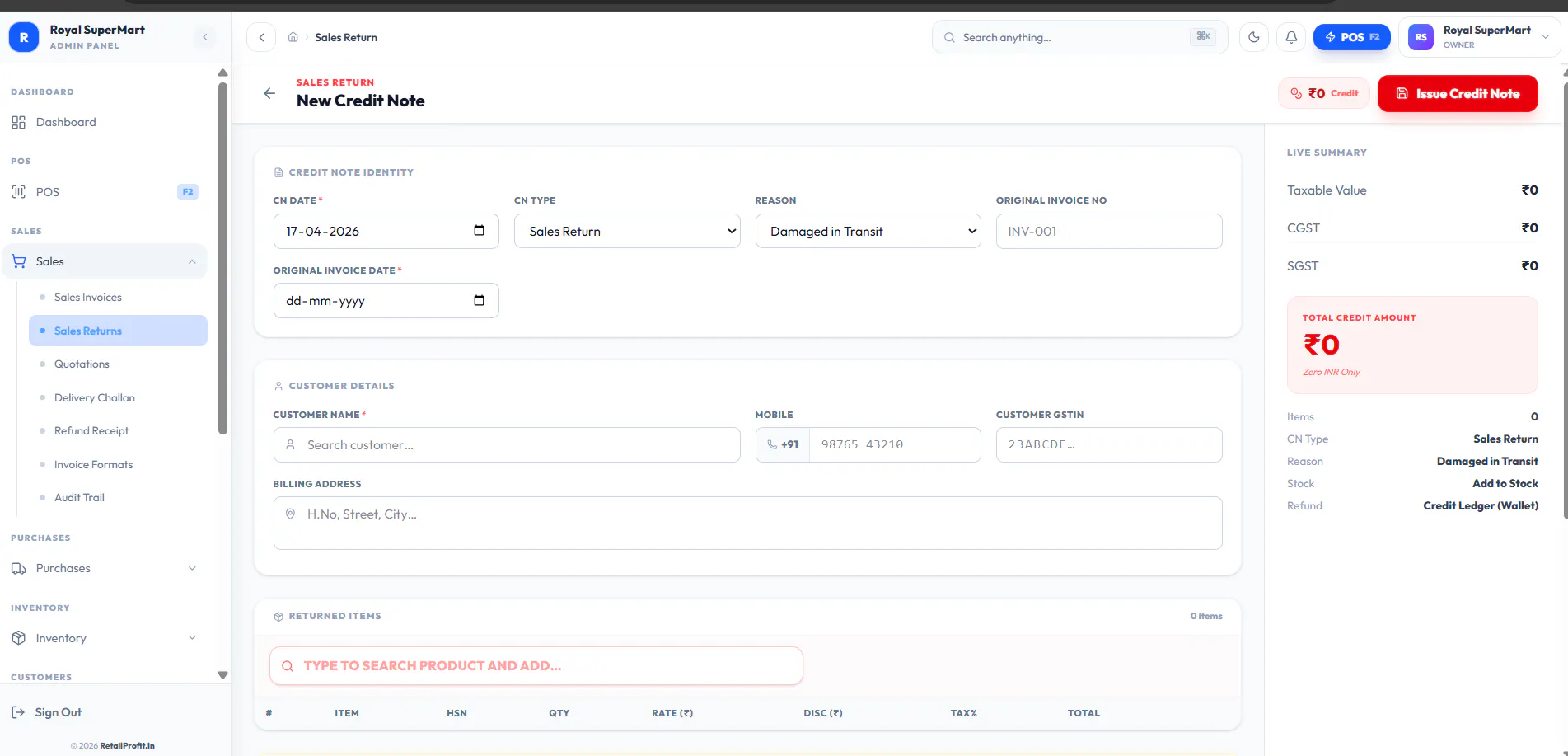The width and height of the screenshot is (1568, 756).
Task: Click 'Zero INR Only' amount text
Action: (1331, 372)
